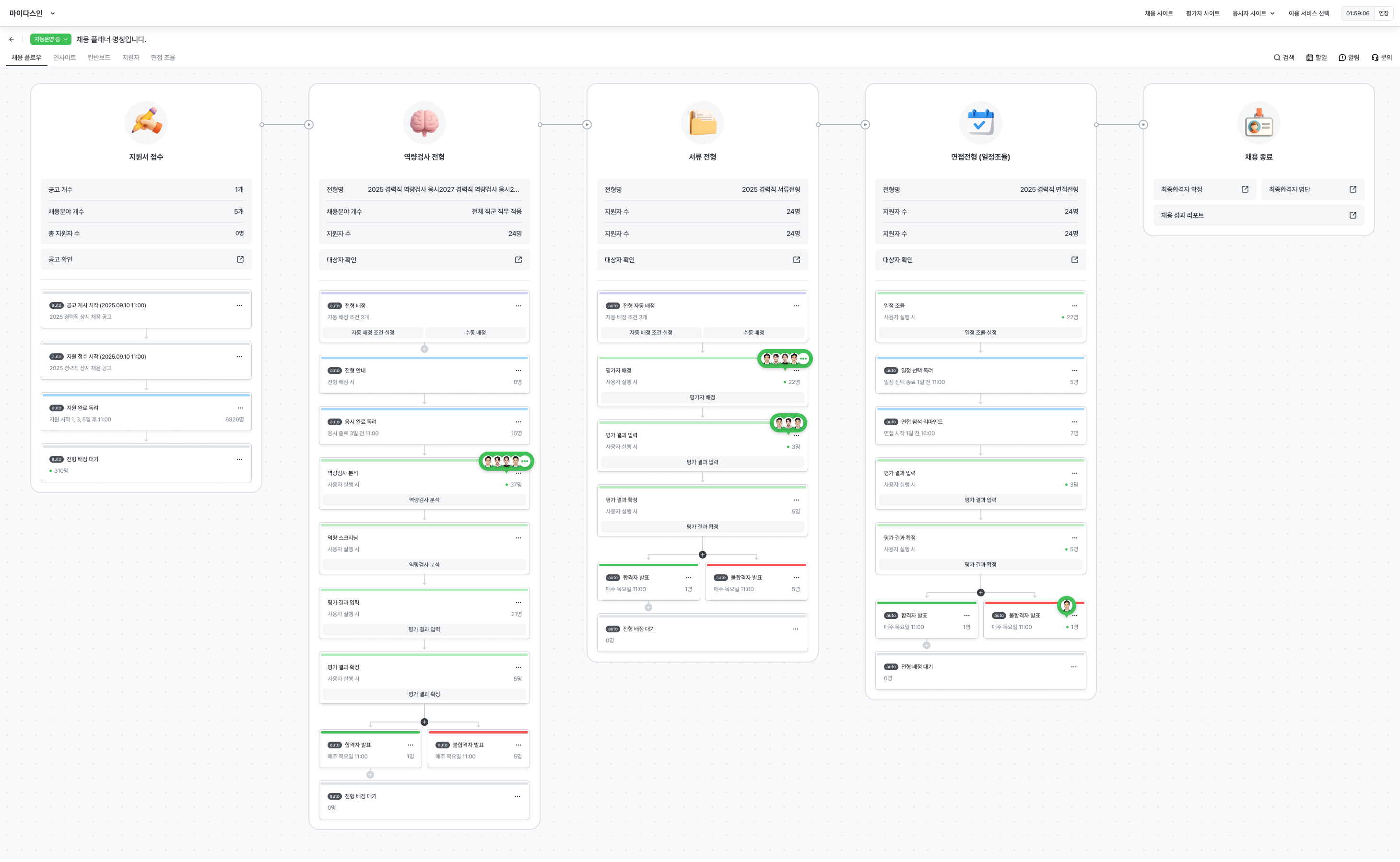Open the 마이다스인 company dropdown
1400x862 pixels.
pyautogui.click(x=33, y=13)
